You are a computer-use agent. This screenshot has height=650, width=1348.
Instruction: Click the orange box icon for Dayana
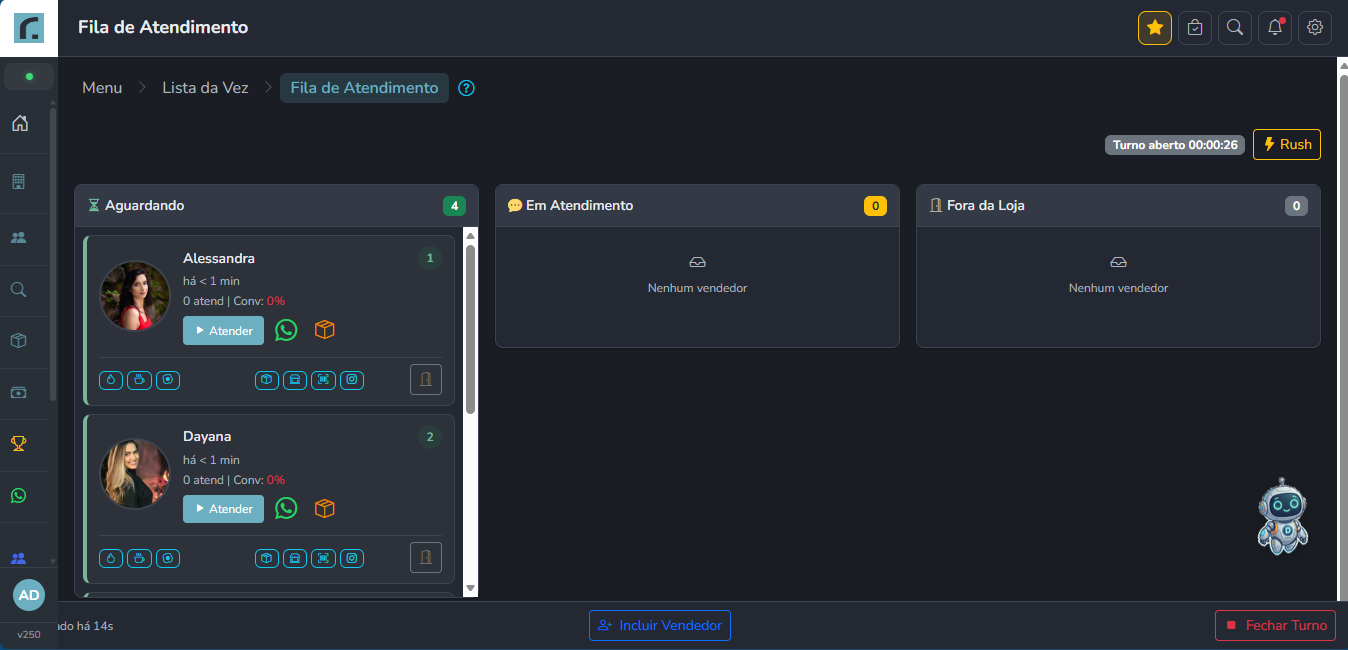pos(324,508)
